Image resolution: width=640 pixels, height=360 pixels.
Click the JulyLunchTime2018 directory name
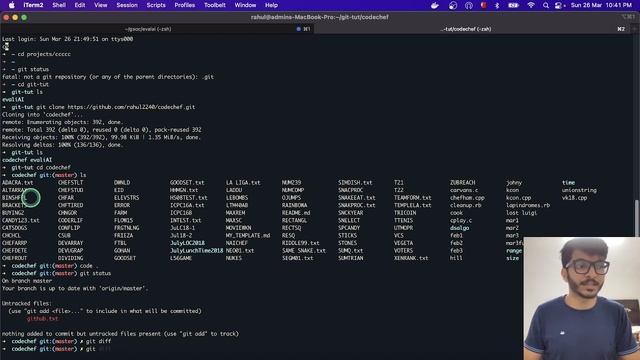point(197,251)
